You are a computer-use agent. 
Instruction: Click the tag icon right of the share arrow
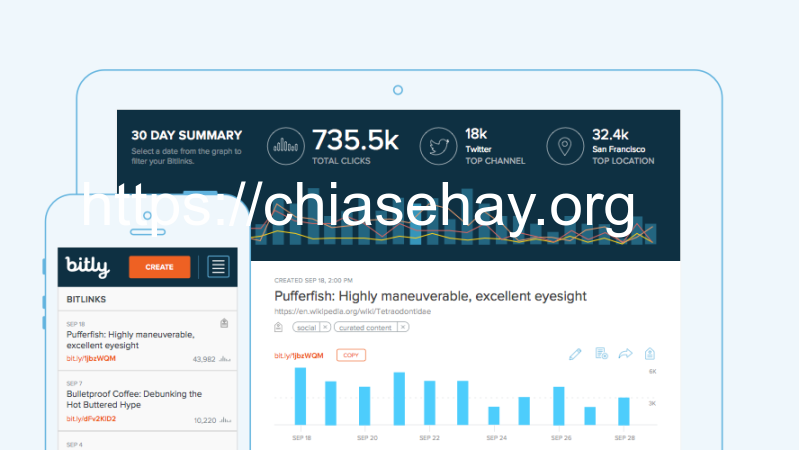(650, 354)
